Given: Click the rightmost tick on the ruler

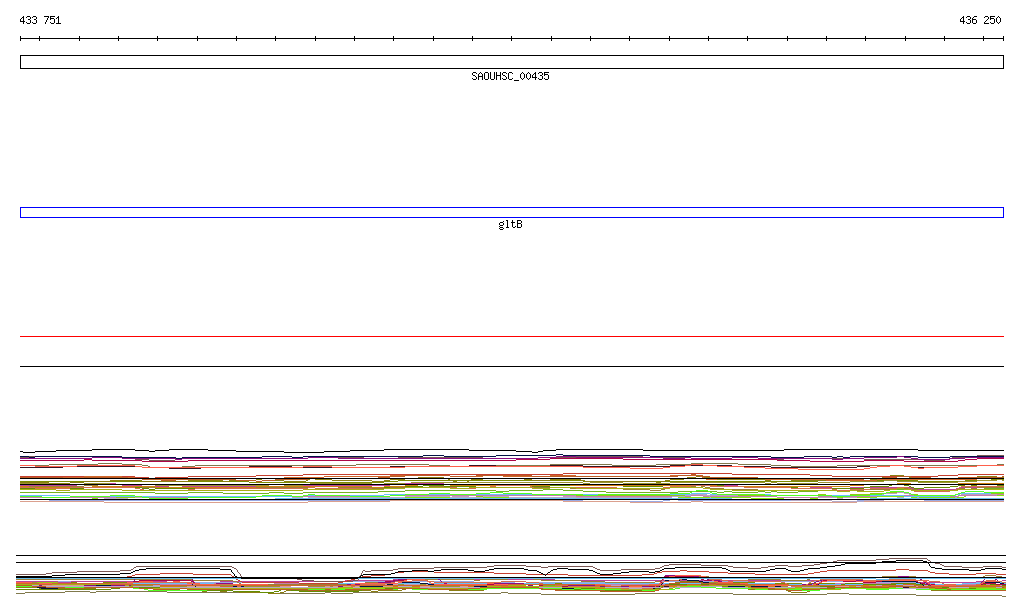Looking at the screenshot, I should tap(1002, 39).
